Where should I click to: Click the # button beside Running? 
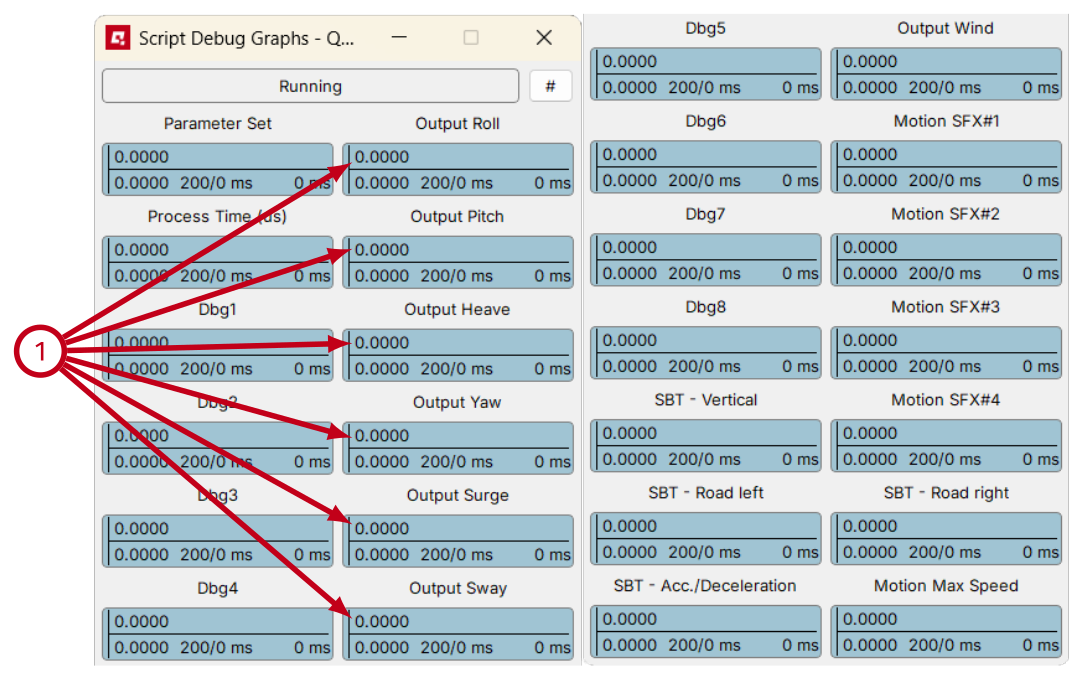550,86
